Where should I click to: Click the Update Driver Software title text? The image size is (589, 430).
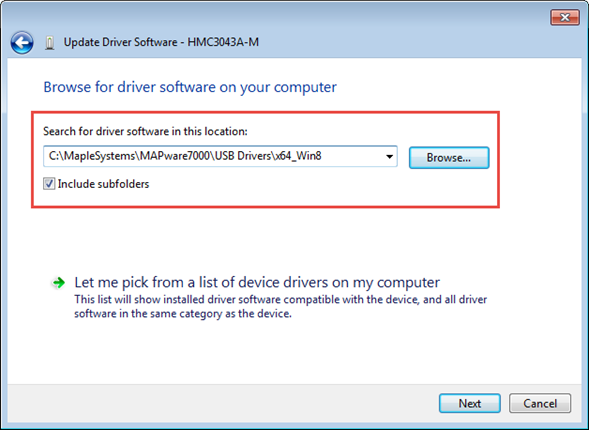pyautogui.click(x=120, y=42)
